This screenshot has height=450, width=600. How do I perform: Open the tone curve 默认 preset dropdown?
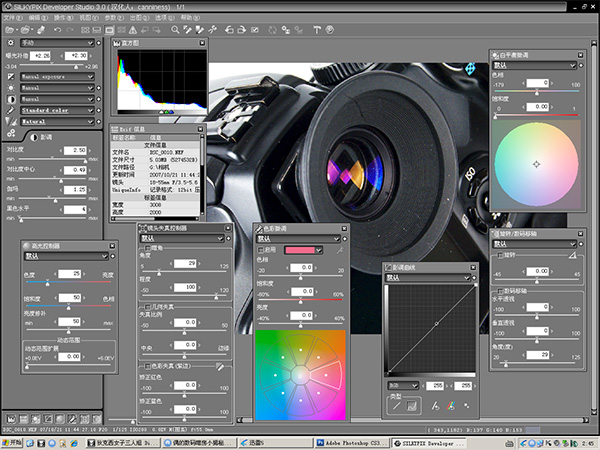(x=427, y=277)
